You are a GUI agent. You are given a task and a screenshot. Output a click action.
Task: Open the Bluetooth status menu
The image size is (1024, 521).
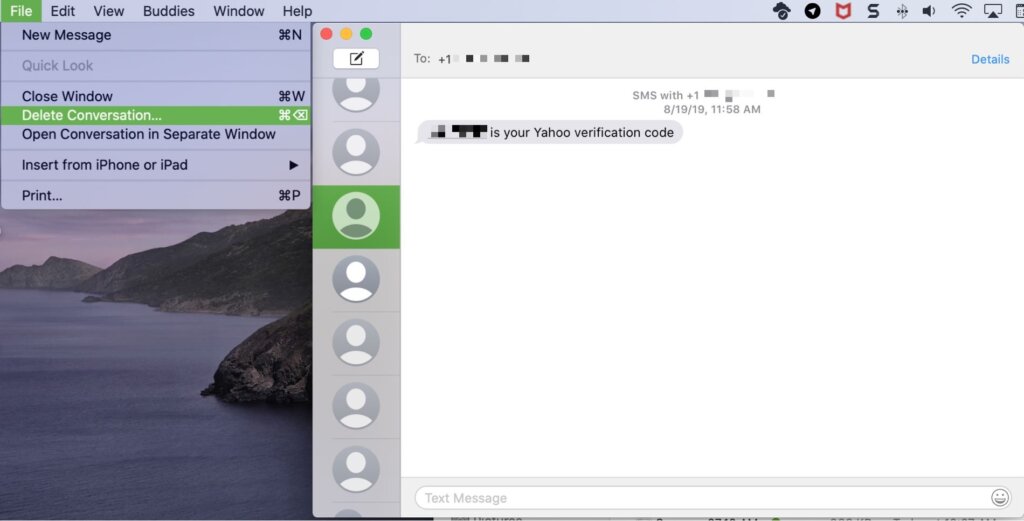[x=902, y=10]
